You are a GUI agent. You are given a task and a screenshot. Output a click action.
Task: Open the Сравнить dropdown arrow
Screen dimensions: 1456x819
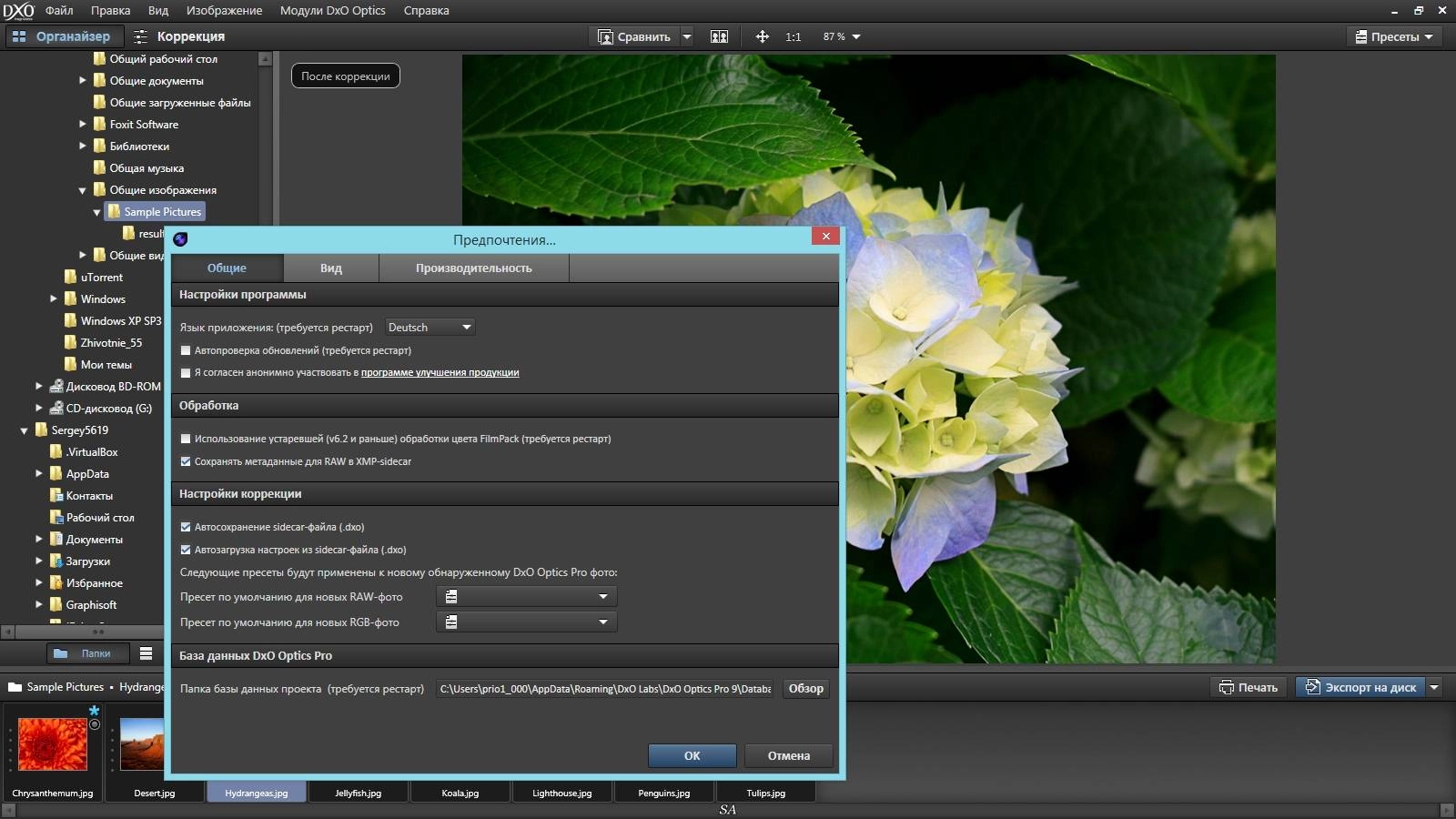(687, 36)
